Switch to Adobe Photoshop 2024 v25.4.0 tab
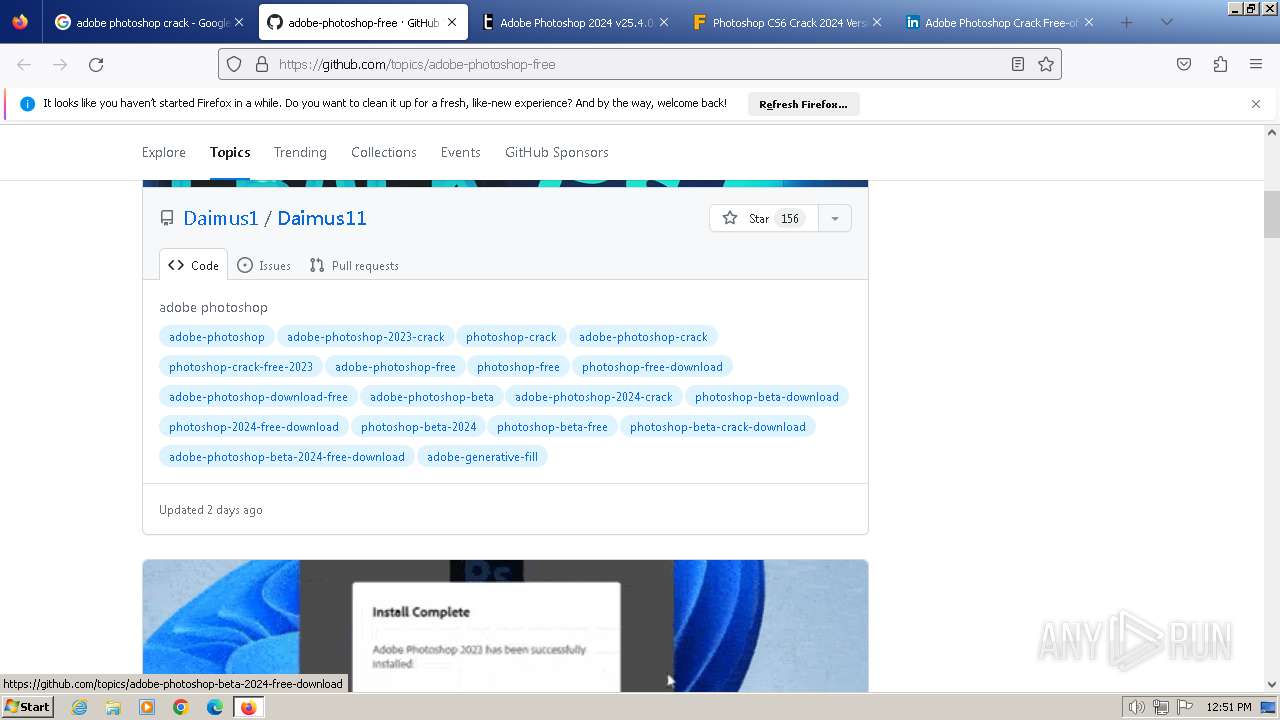The width and height of the screenshot is (1280, 720). pyautogui.click(x=574, y=22)
